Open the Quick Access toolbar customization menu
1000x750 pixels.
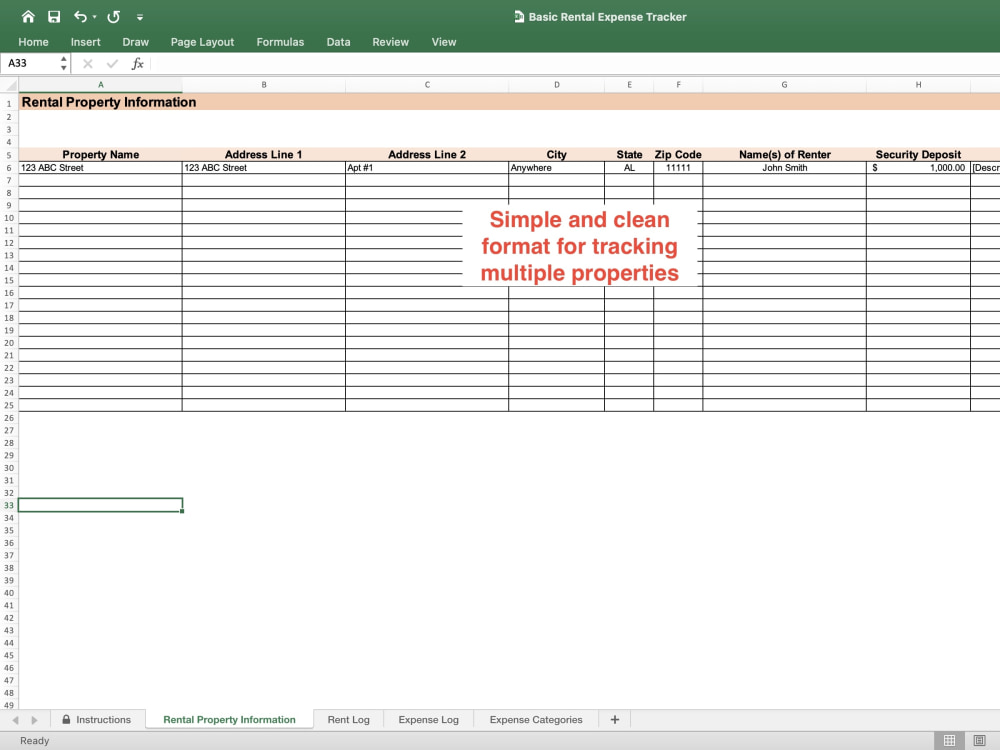click(140, 17)
